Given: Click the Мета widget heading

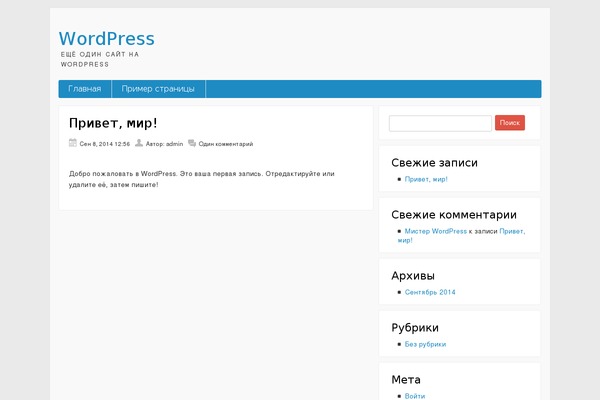Looking at the screenshot, I should coord(406,380).
